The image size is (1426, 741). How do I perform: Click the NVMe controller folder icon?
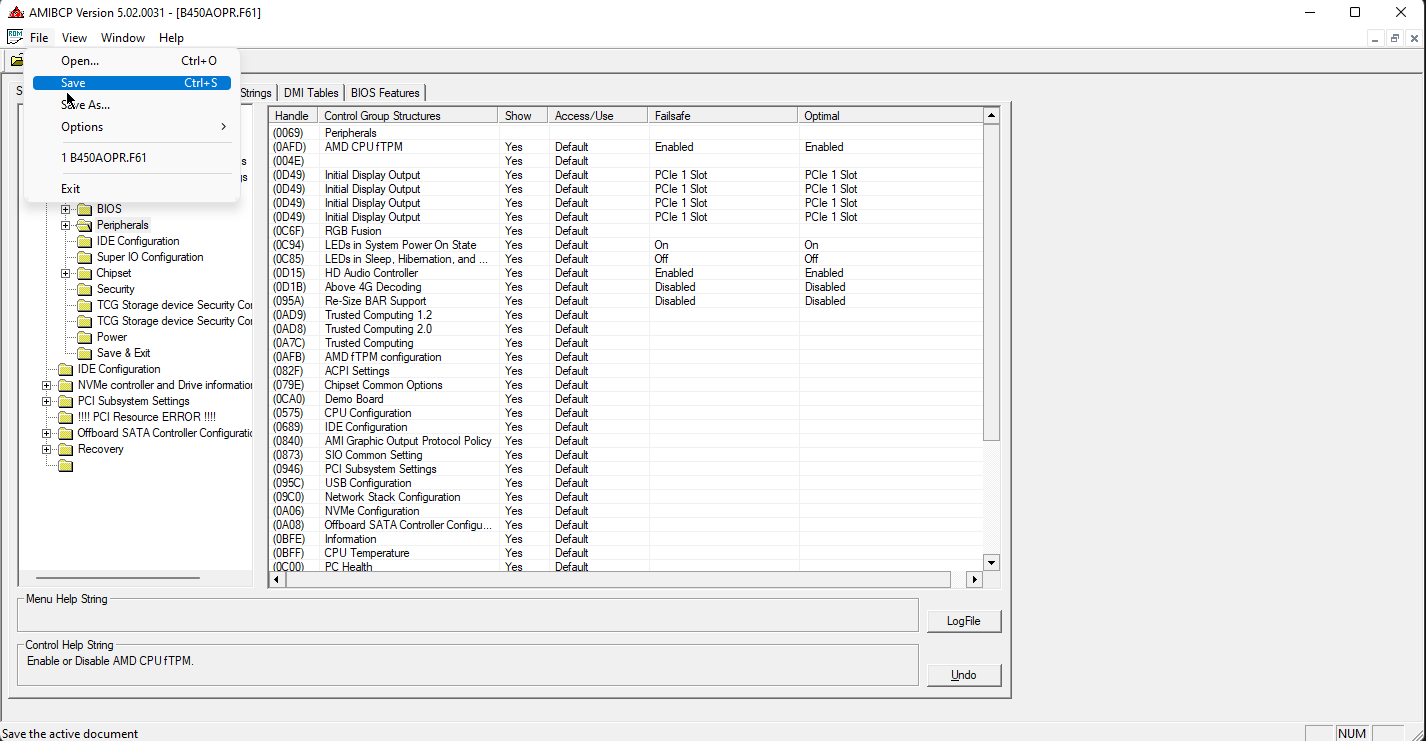click(x=65, y=385)
